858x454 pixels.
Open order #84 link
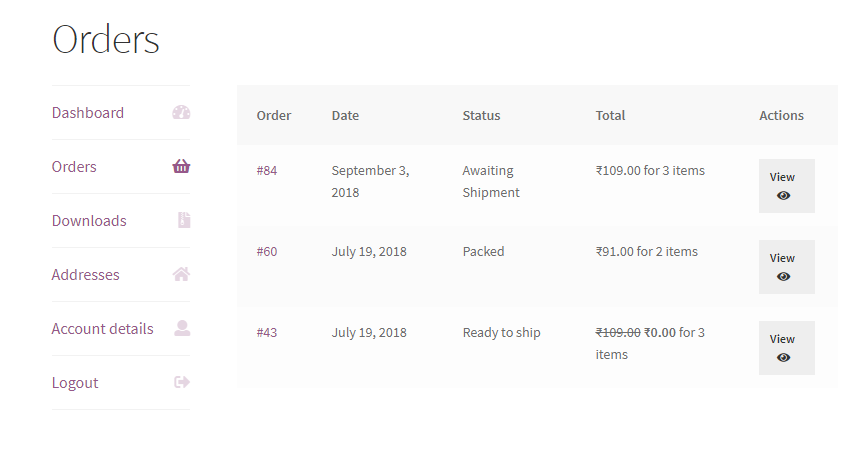click(x=267, y=171)
